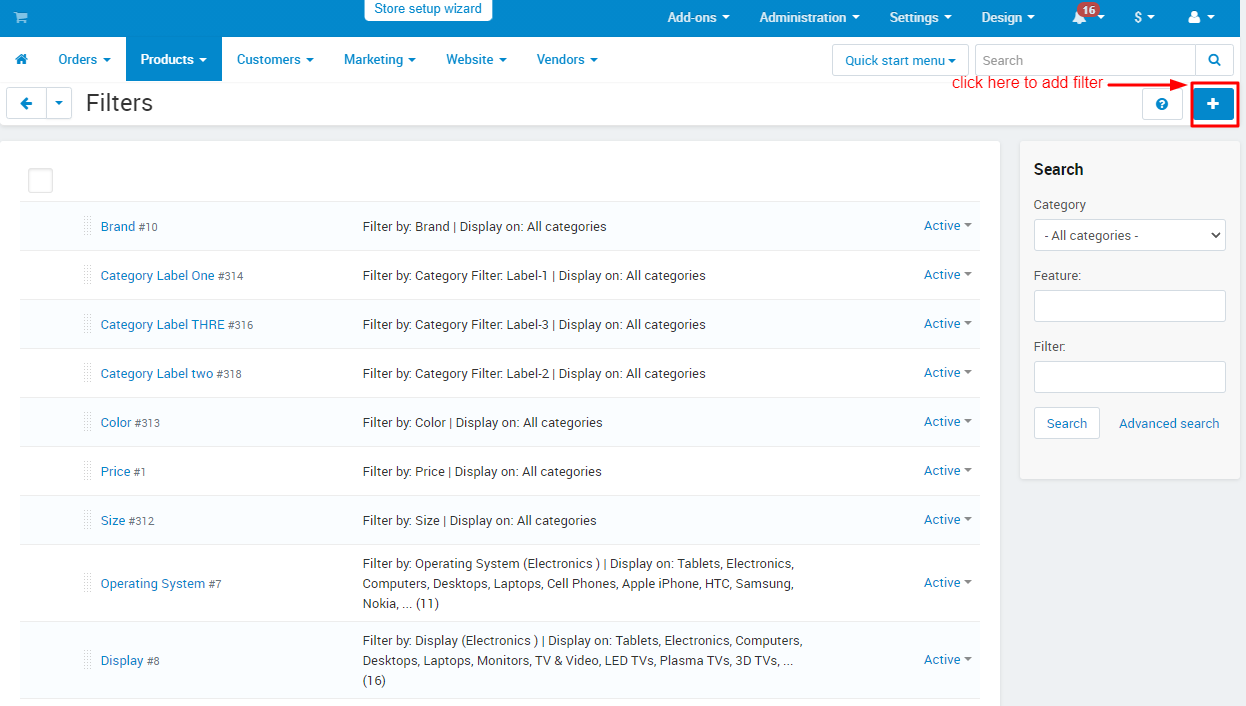
Task: Open the help question mark icon
Action: (1162, 104)
